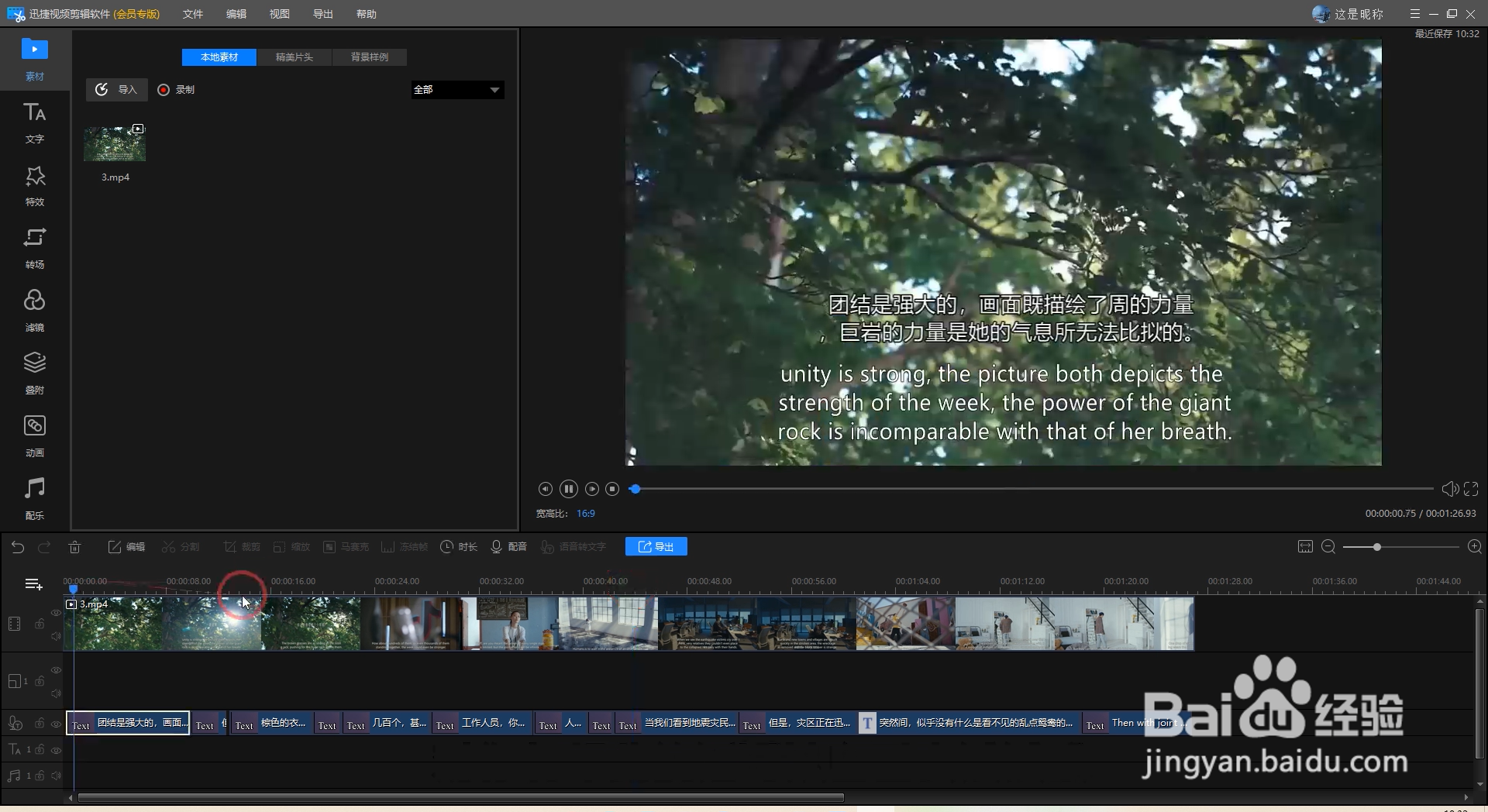Click the 导入 import button
This screenshot has width=1488, height=812.
point(116,90)
